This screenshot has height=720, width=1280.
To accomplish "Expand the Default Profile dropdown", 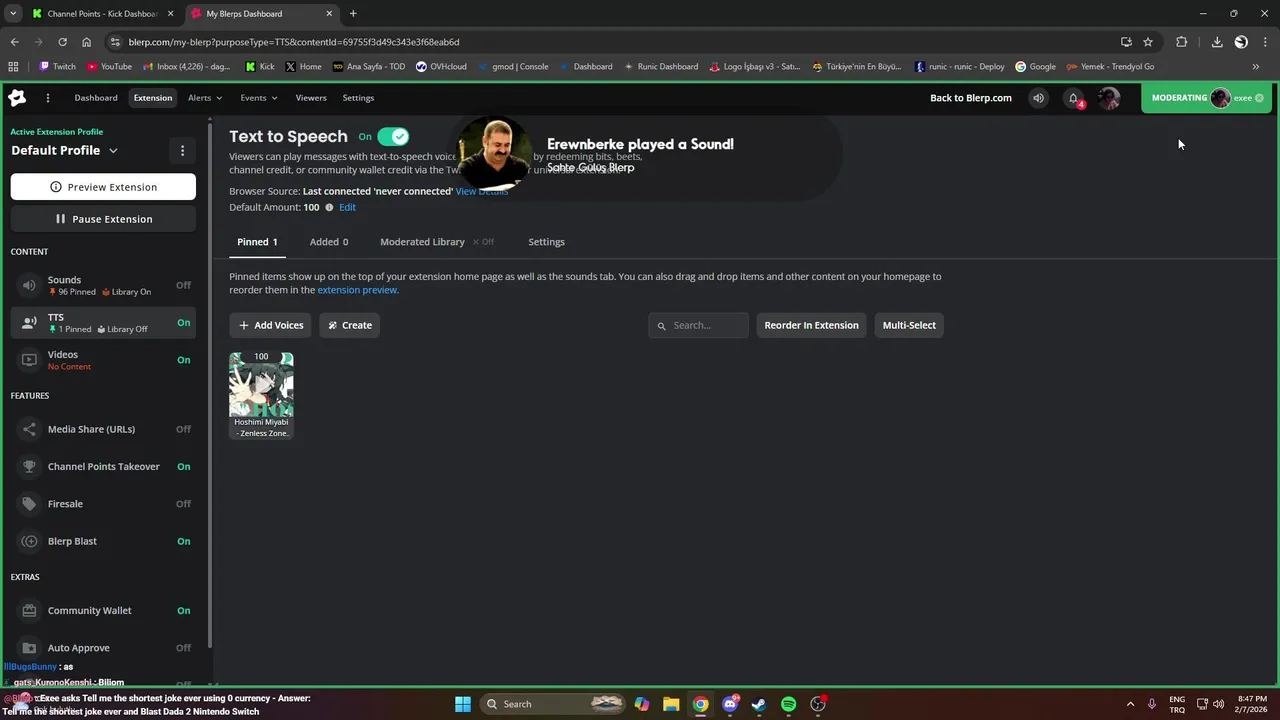I will click(x=113, y=151).
